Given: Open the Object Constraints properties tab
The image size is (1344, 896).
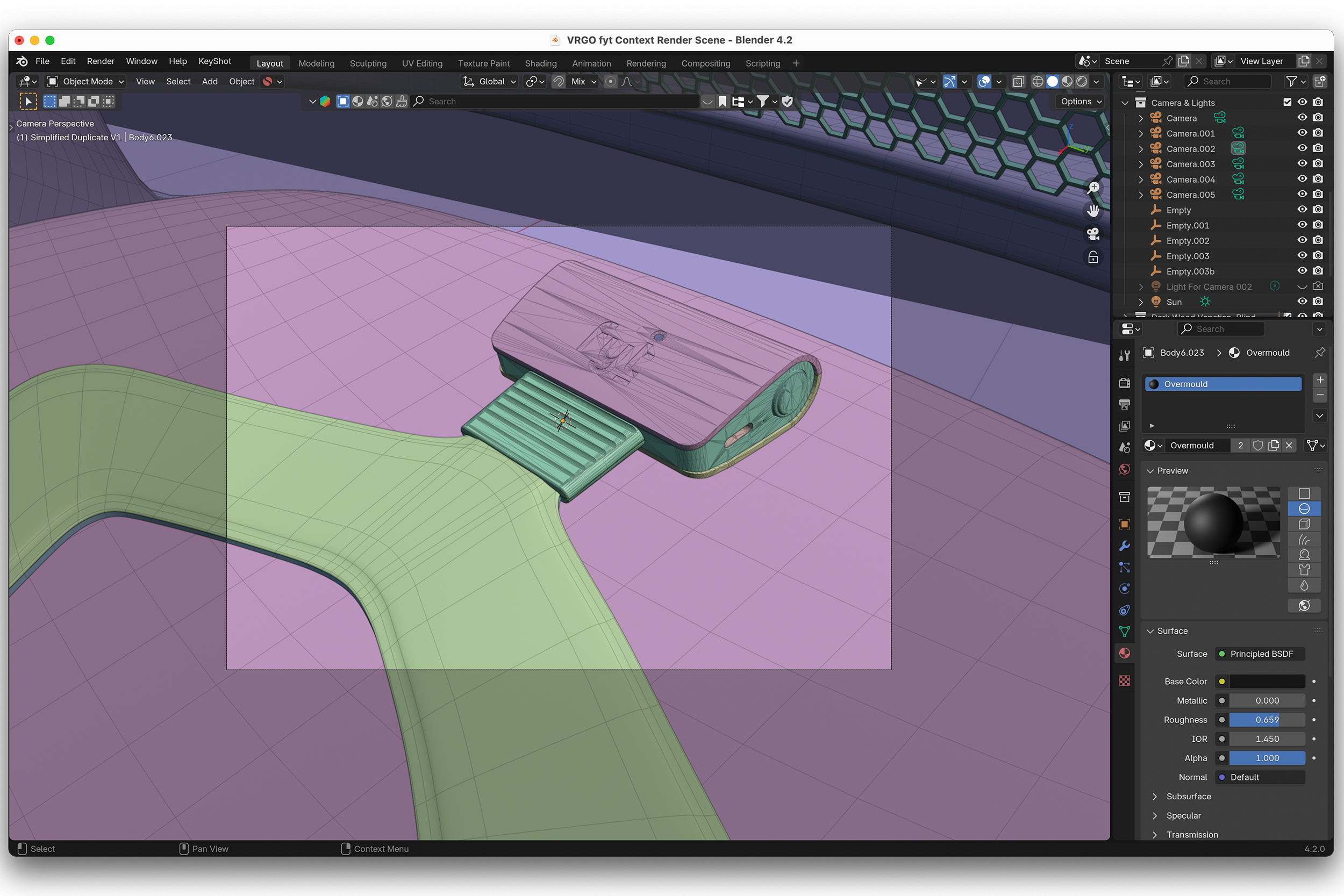Looking at the screenshot, I should tap(1124, 610).
